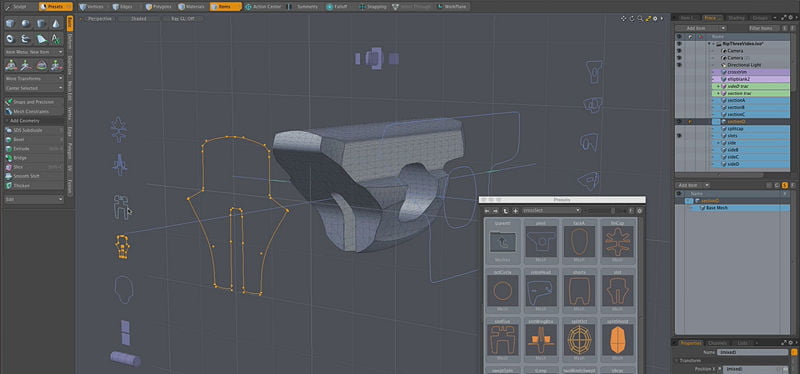The height and width of the screenshot is (374, 800).
Task: Toggle the Symmetry option
Action: pos(303,7)
